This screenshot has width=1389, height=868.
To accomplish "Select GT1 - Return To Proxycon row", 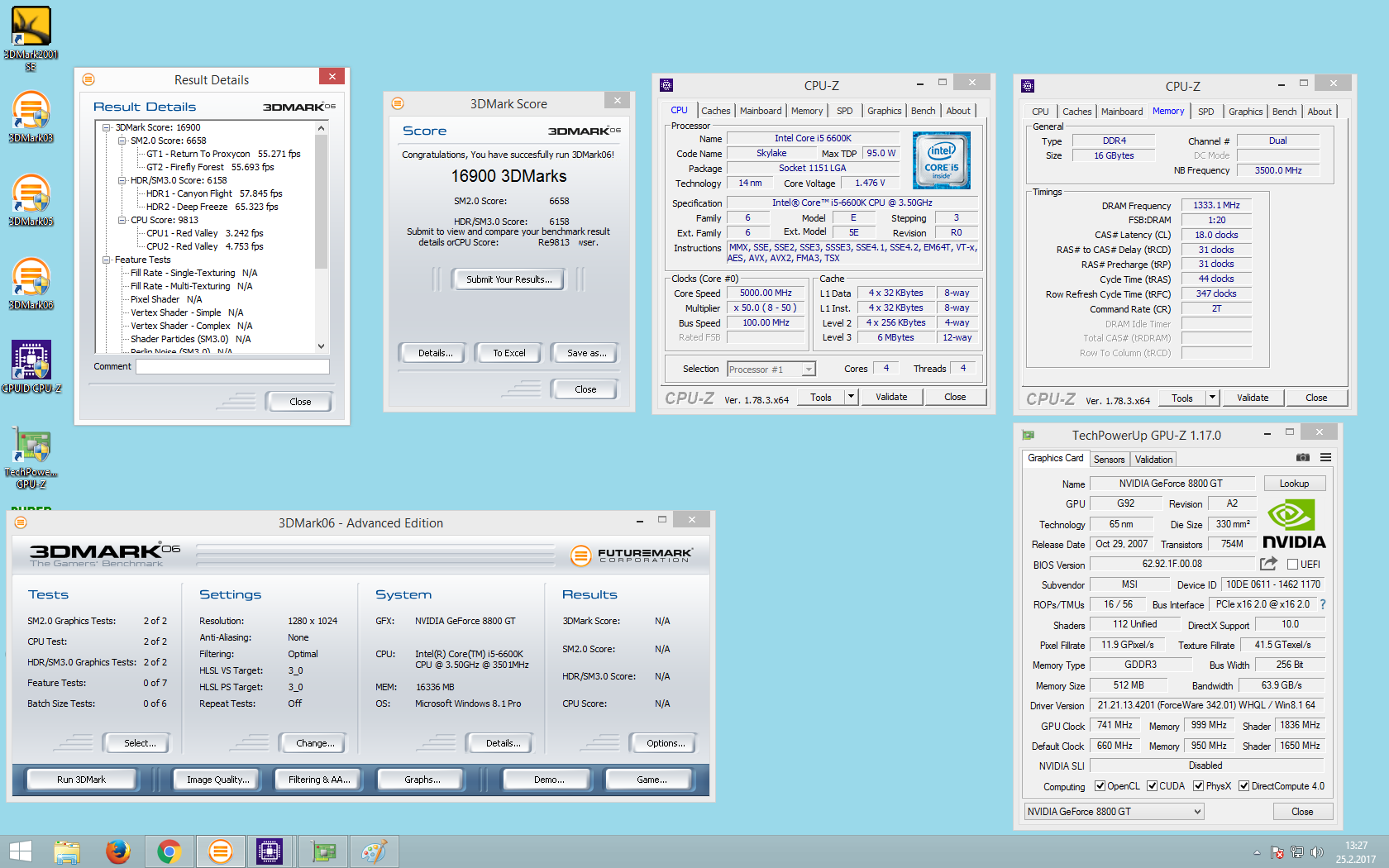I will point(223,154).
